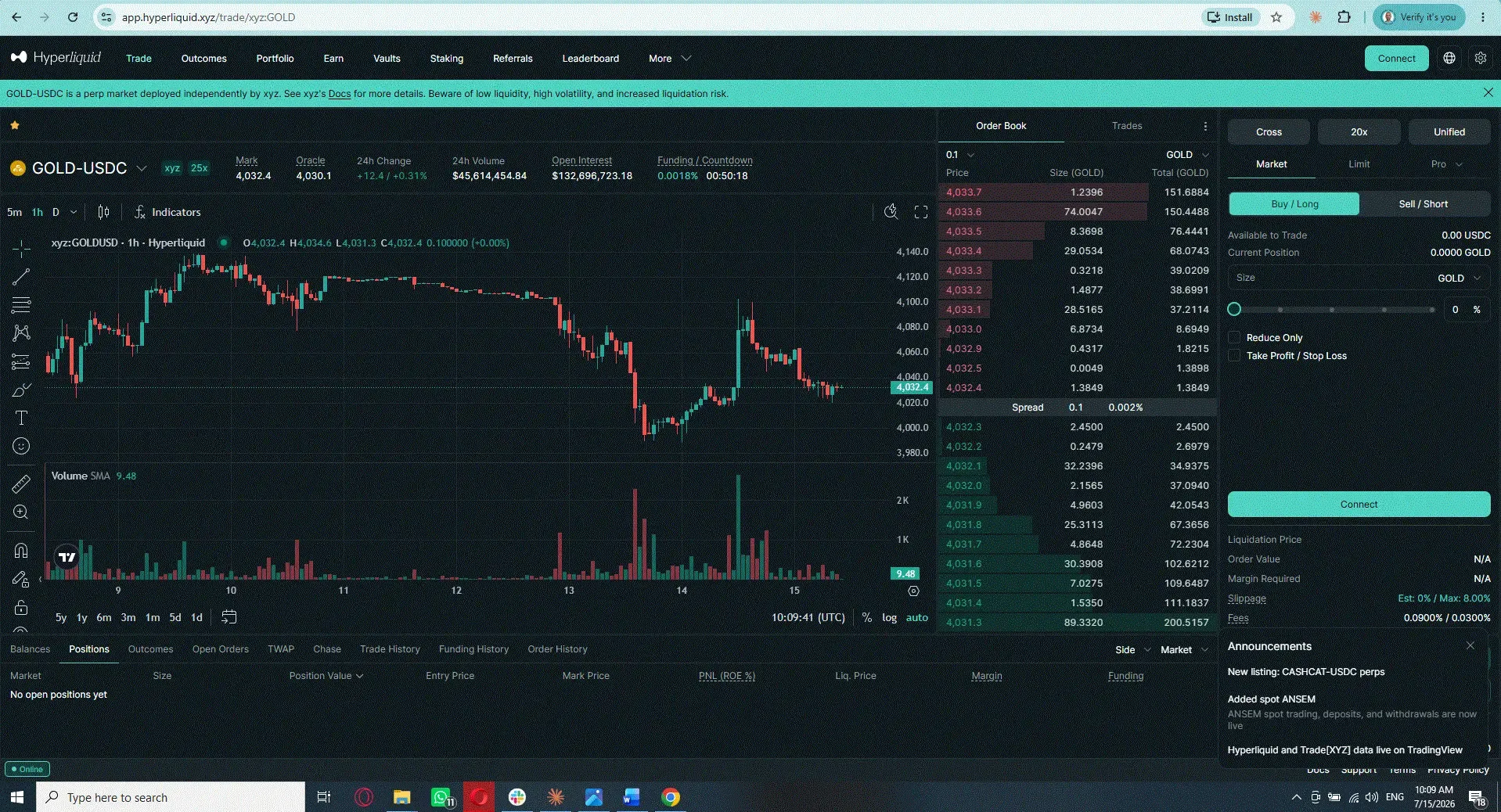Click the size percentage slider handle

1234,309
